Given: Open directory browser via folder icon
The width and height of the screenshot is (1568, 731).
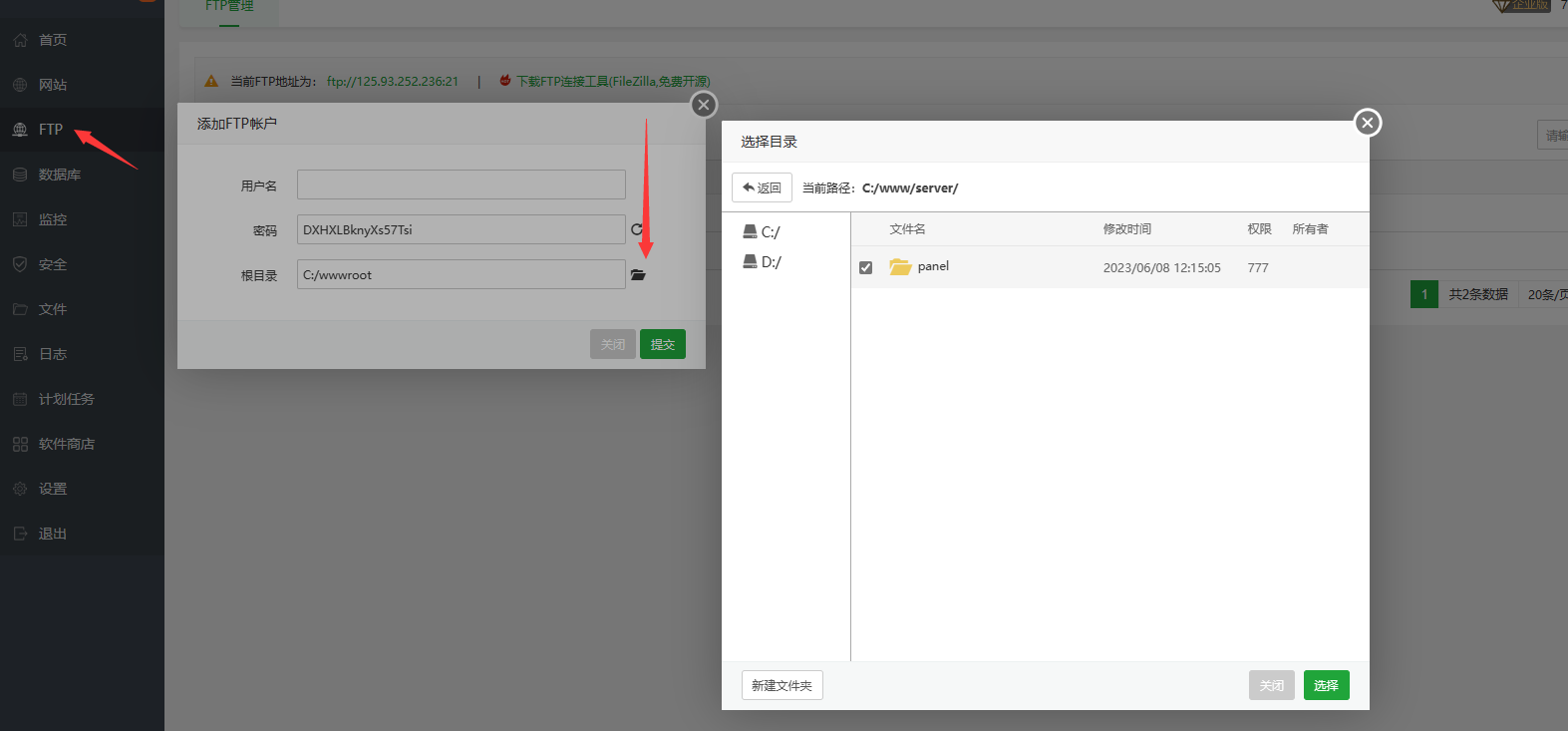Looking at the screenshot, I should (638, 275).
